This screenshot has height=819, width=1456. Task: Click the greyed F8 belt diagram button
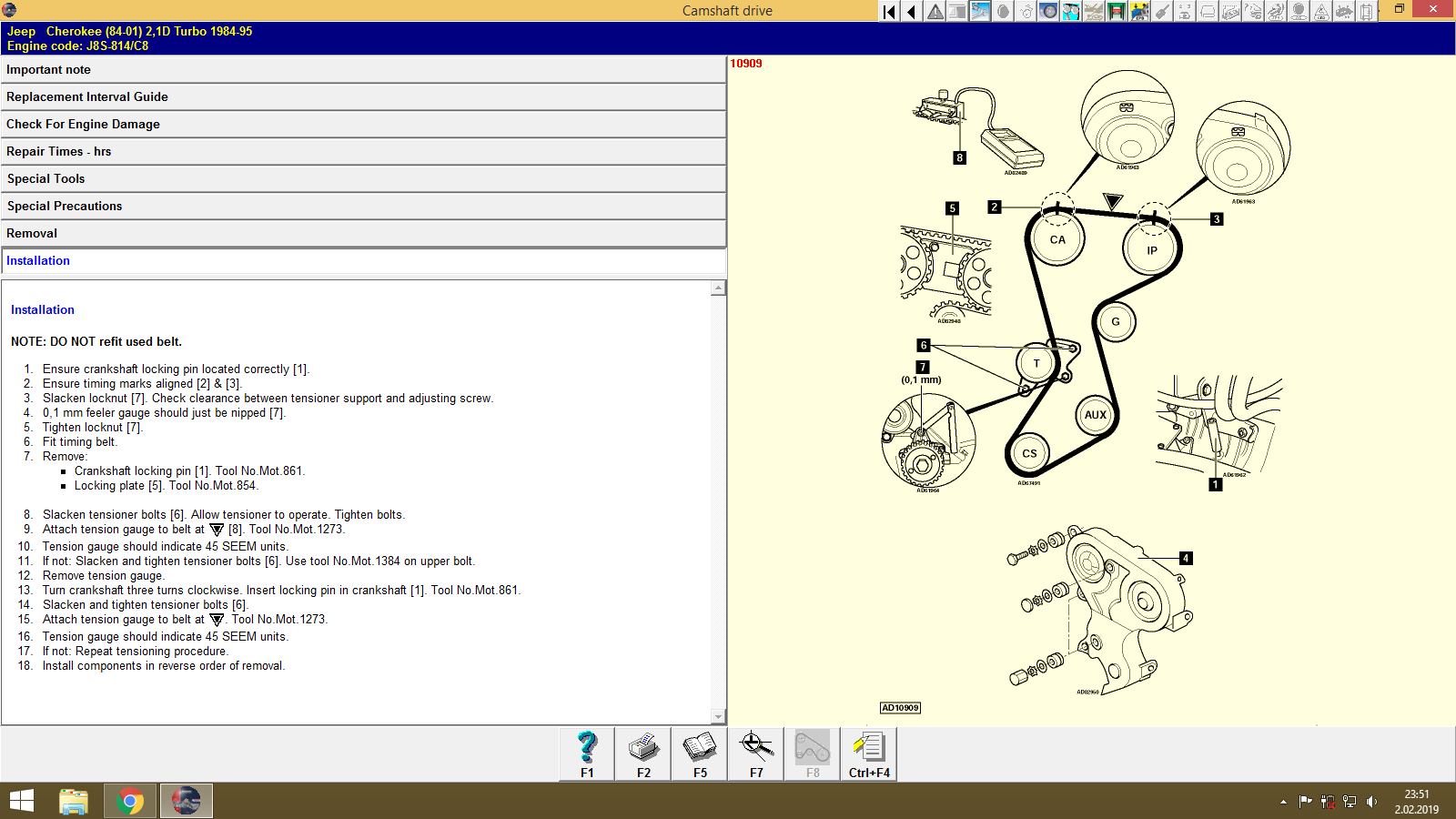810,752
